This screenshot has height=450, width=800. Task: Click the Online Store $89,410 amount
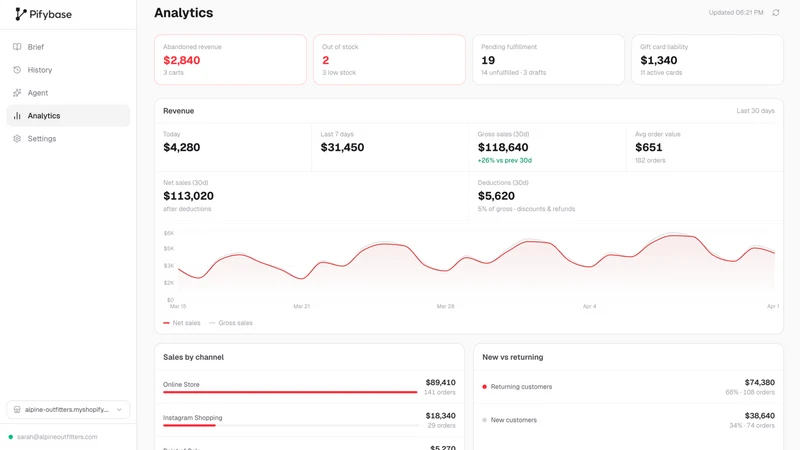(x=440, y=382)
